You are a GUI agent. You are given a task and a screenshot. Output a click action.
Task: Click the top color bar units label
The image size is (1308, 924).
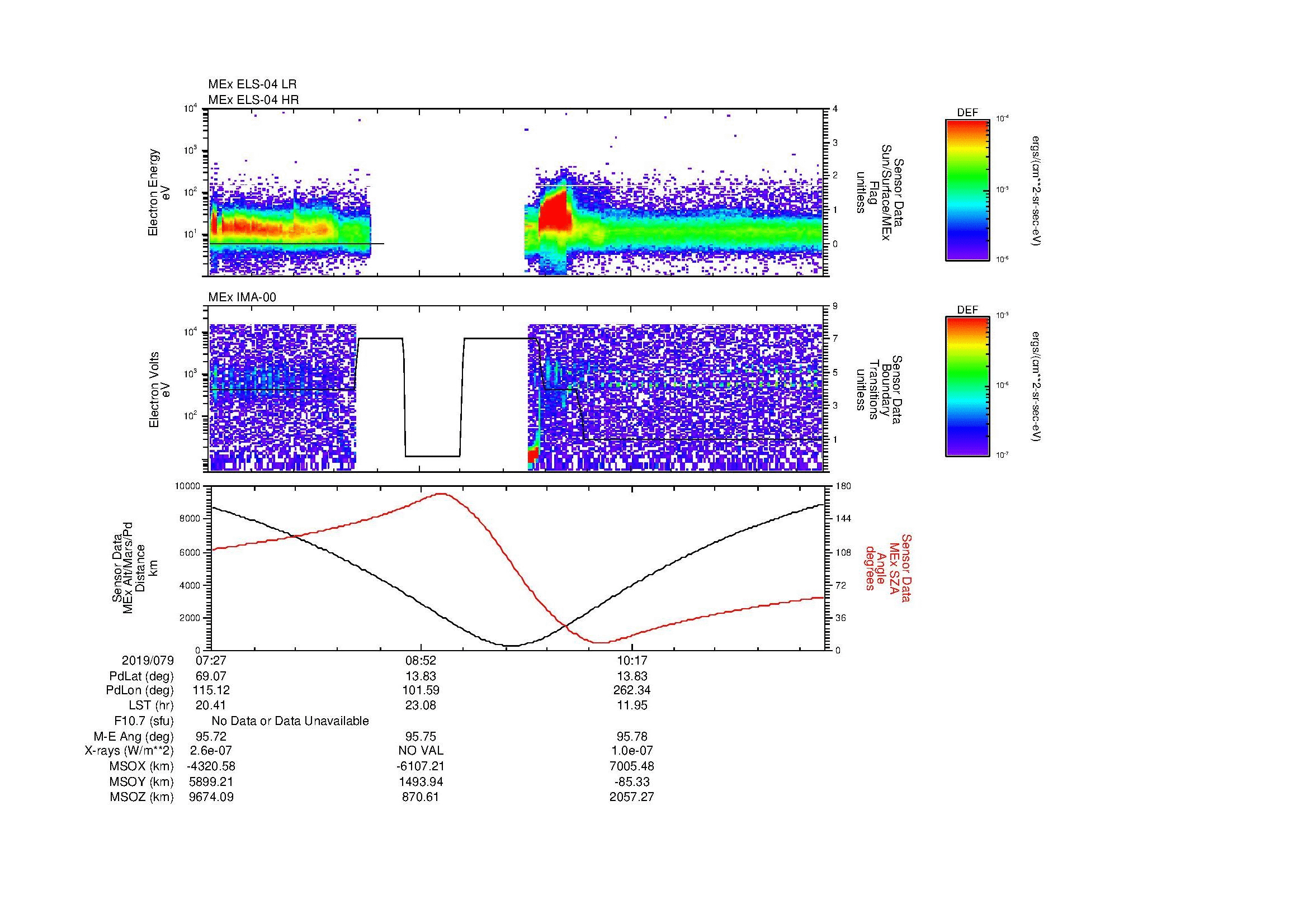tap(1036, 190)
